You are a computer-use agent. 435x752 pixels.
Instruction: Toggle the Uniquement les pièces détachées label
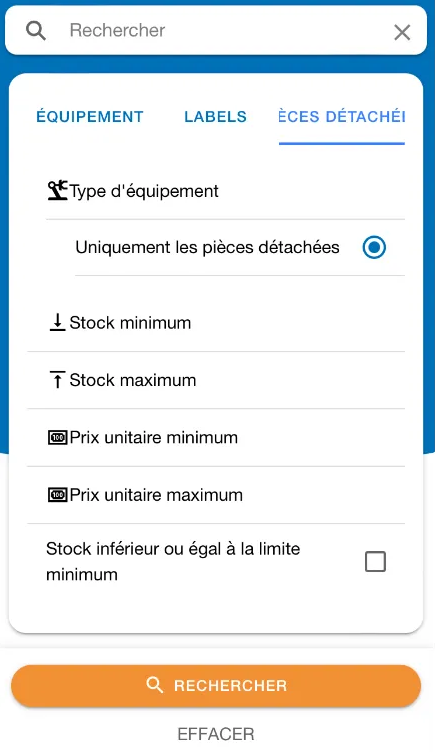207,247
